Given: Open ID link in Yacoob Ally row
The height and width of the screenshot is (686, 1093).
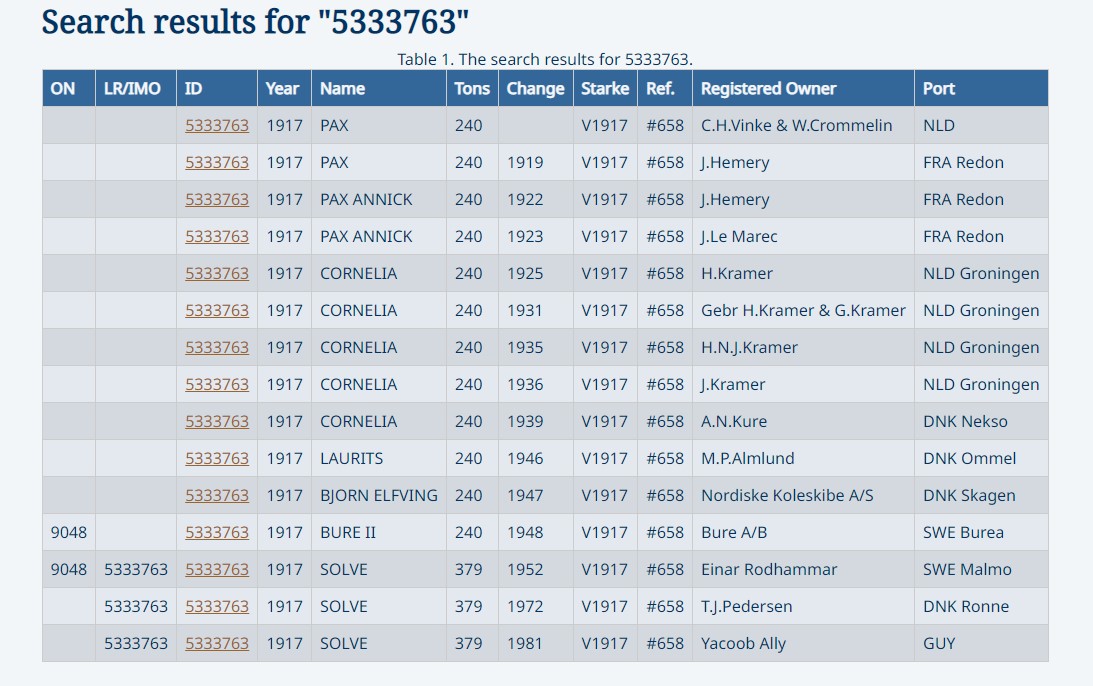Looking at the screenshot, I should point(217,643).
